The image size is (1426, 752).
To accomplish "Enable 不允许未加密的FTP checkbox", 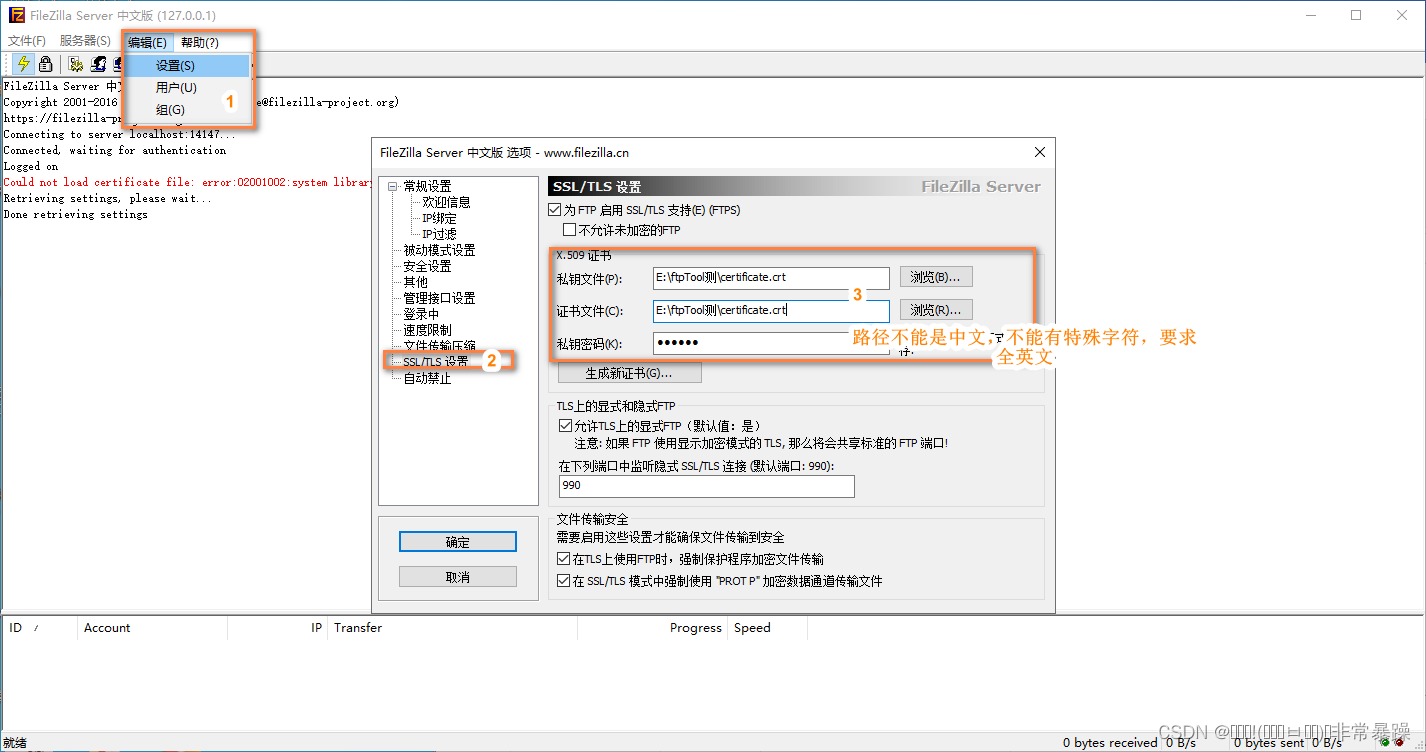I will click(570, 230).
